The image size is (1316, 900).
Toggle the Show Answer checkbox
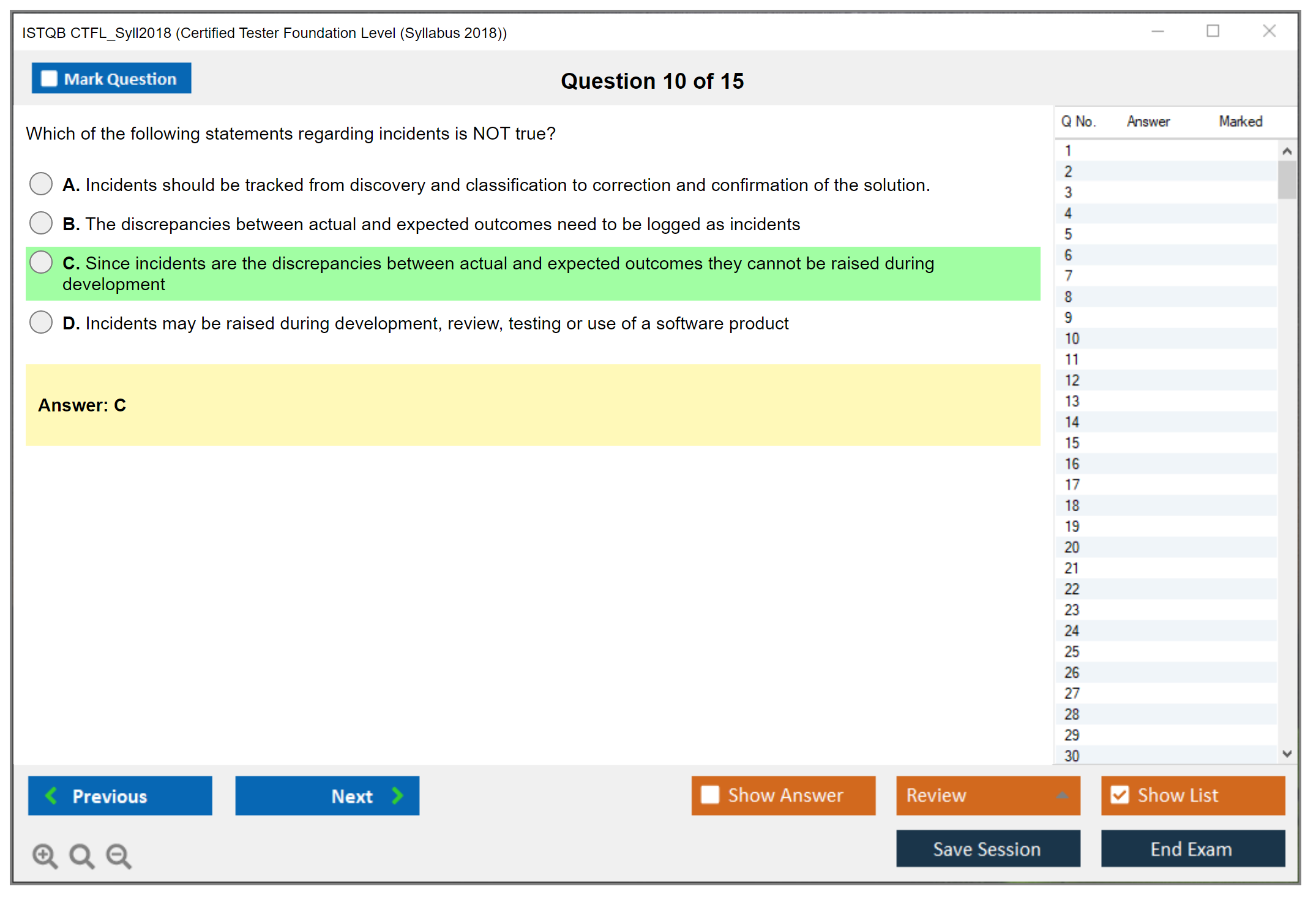710,795
